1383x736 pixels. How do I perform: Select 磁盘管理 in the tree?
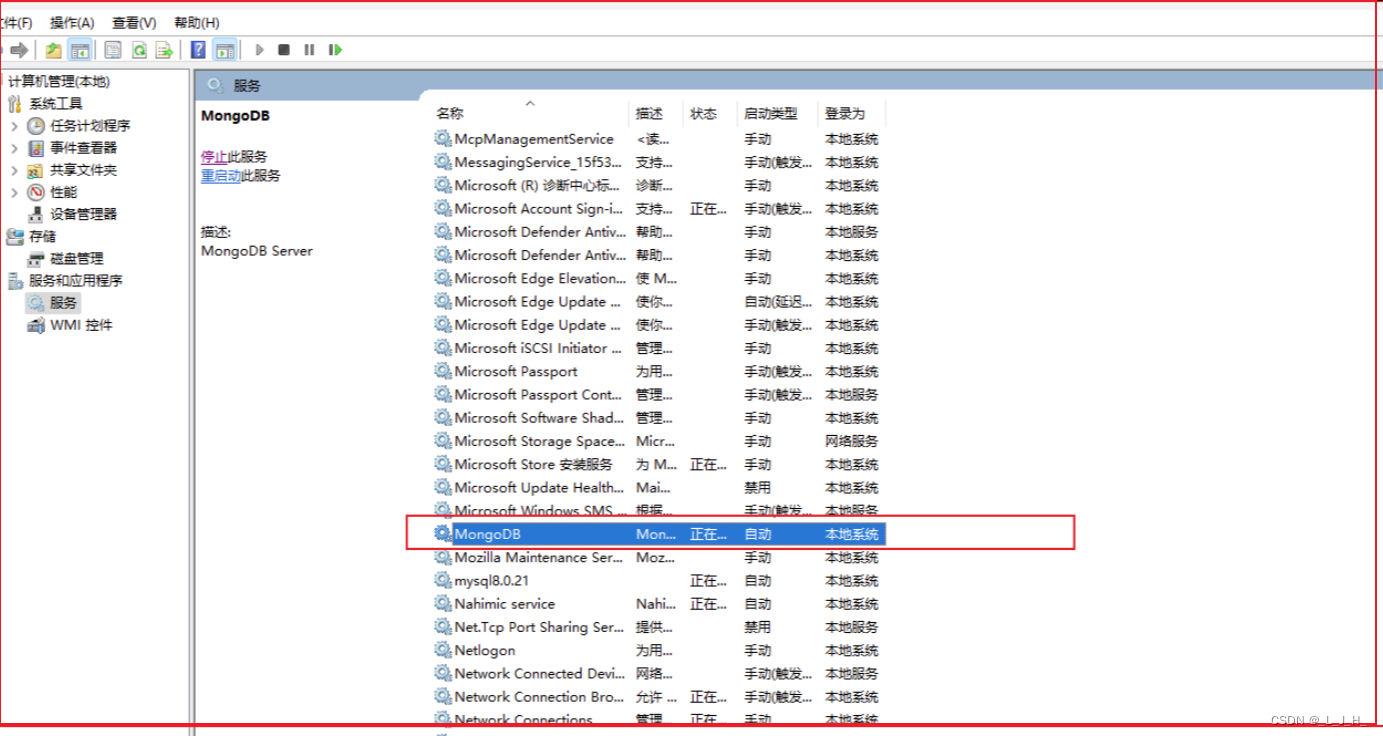tap(77, 258)
